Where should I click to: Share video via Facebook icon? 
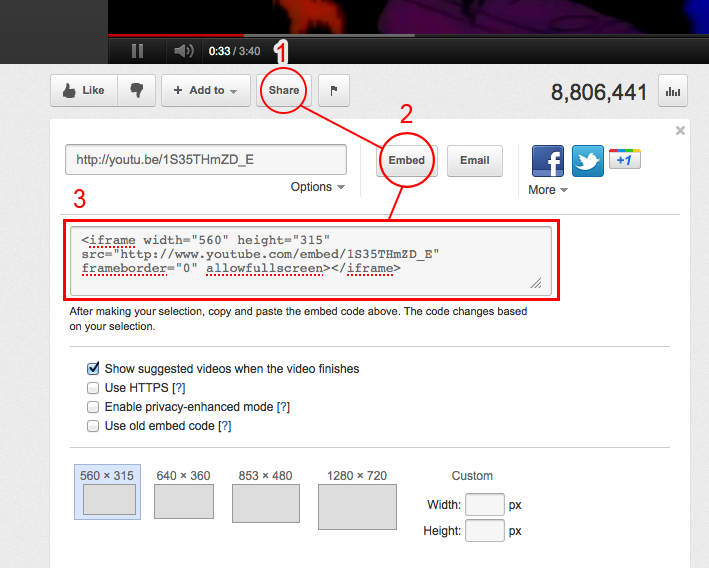[547, 161]
